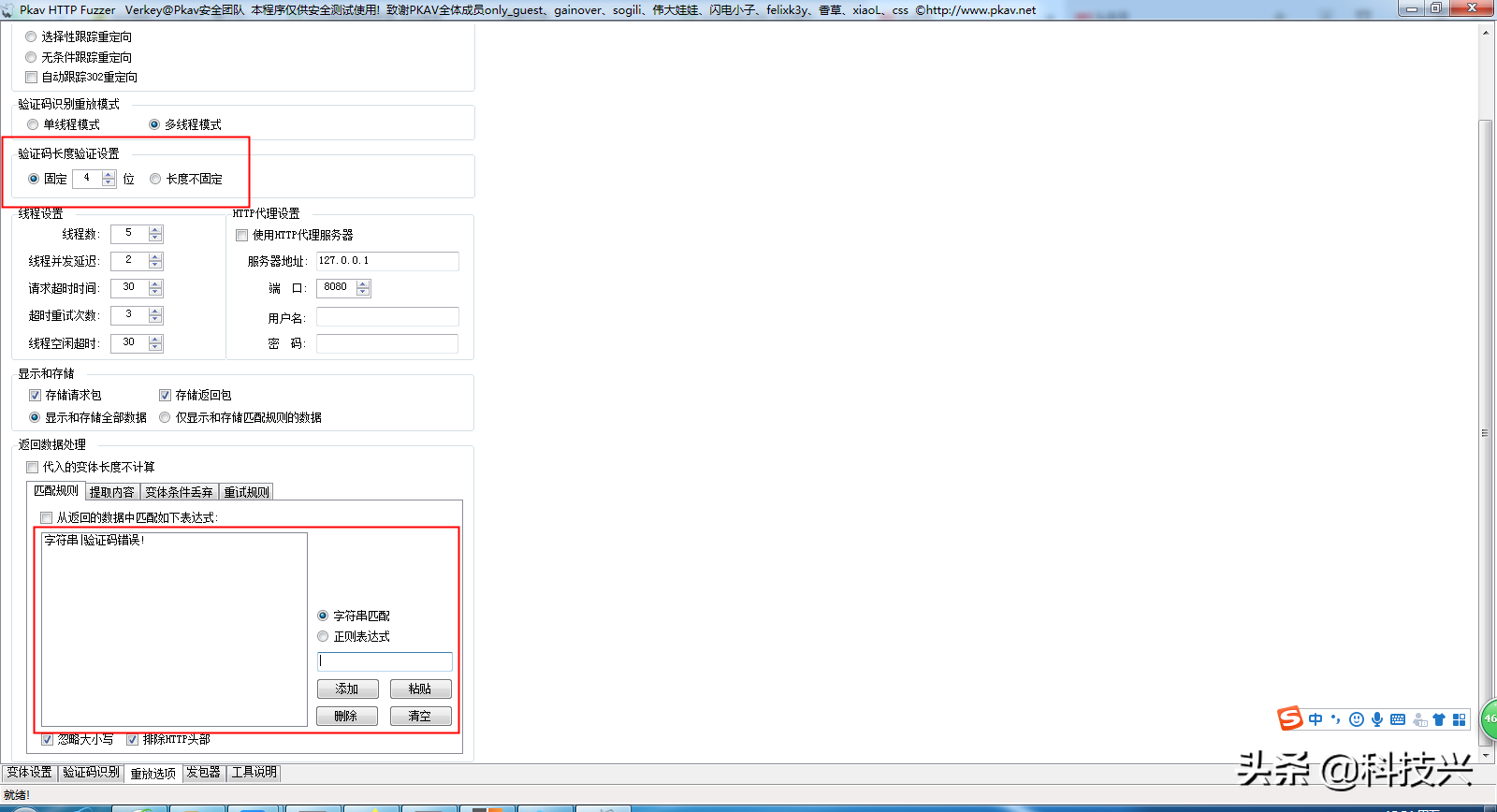
Task: Open Sogou skin shirt icon
Action: pyautogui.click(x=1439, y=719)
